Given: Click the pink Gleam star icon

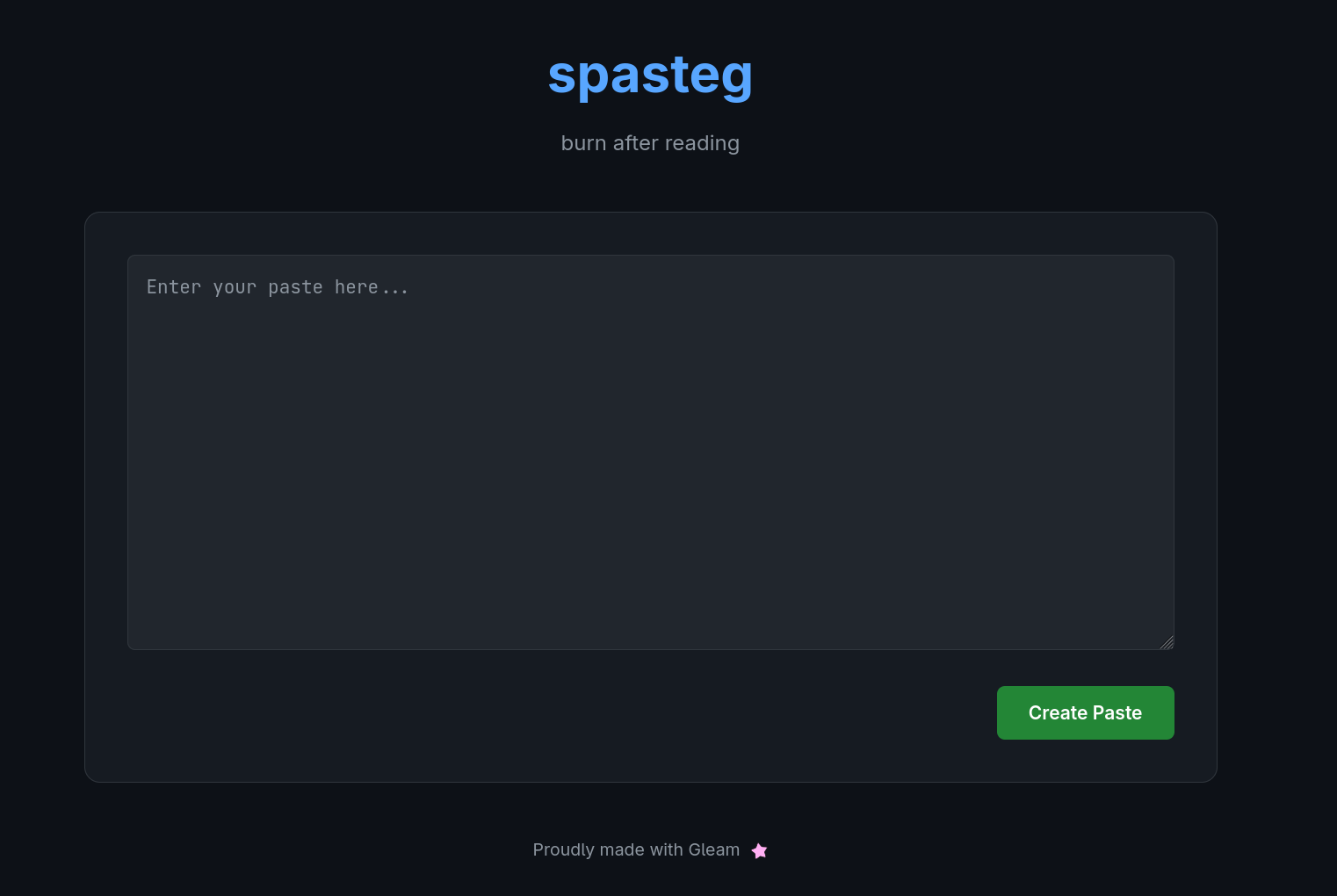Looking at the screenshot, I should (x=760, y=850).
